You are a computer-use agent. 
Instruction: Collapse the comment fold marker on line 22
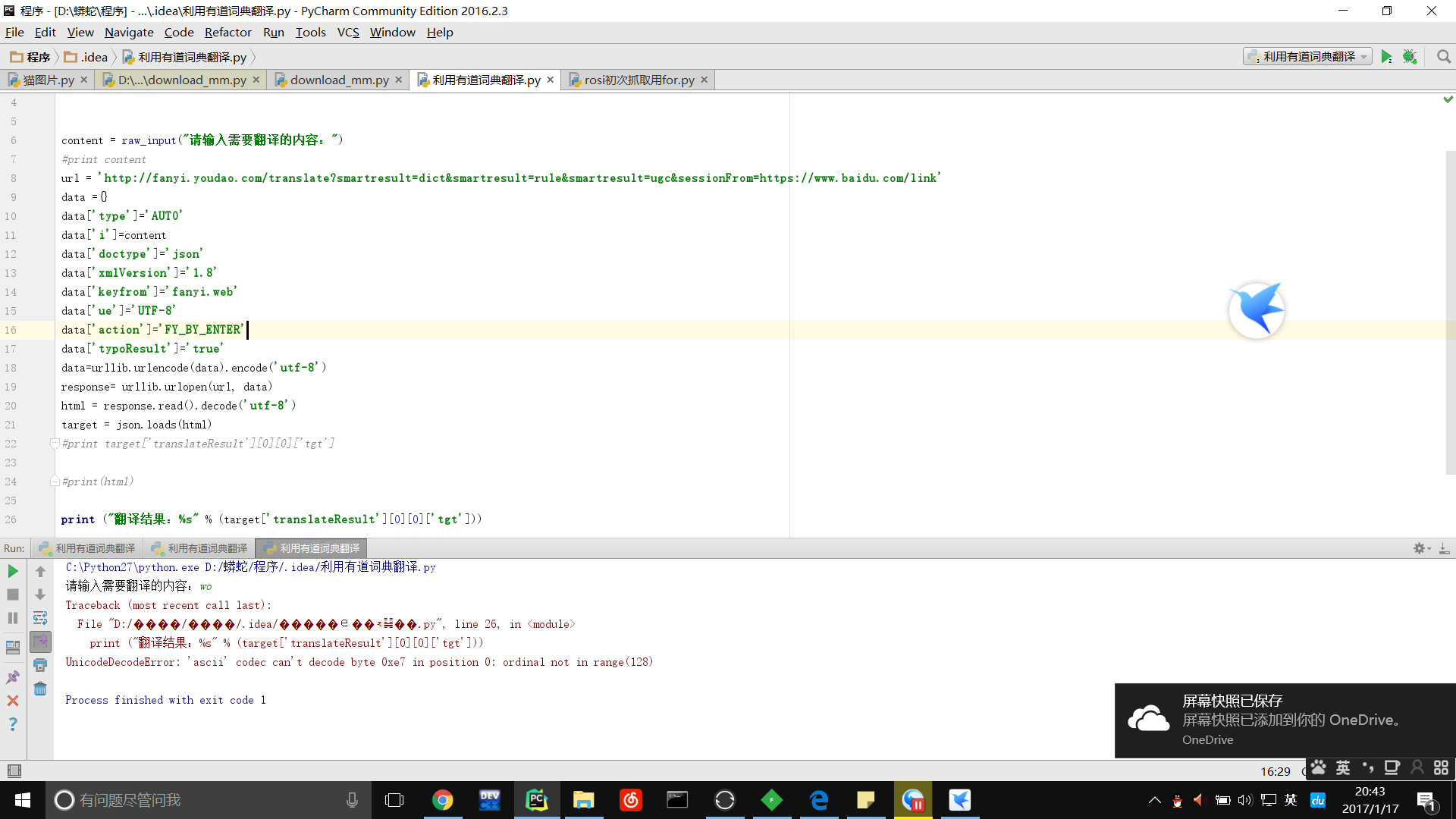55,444
